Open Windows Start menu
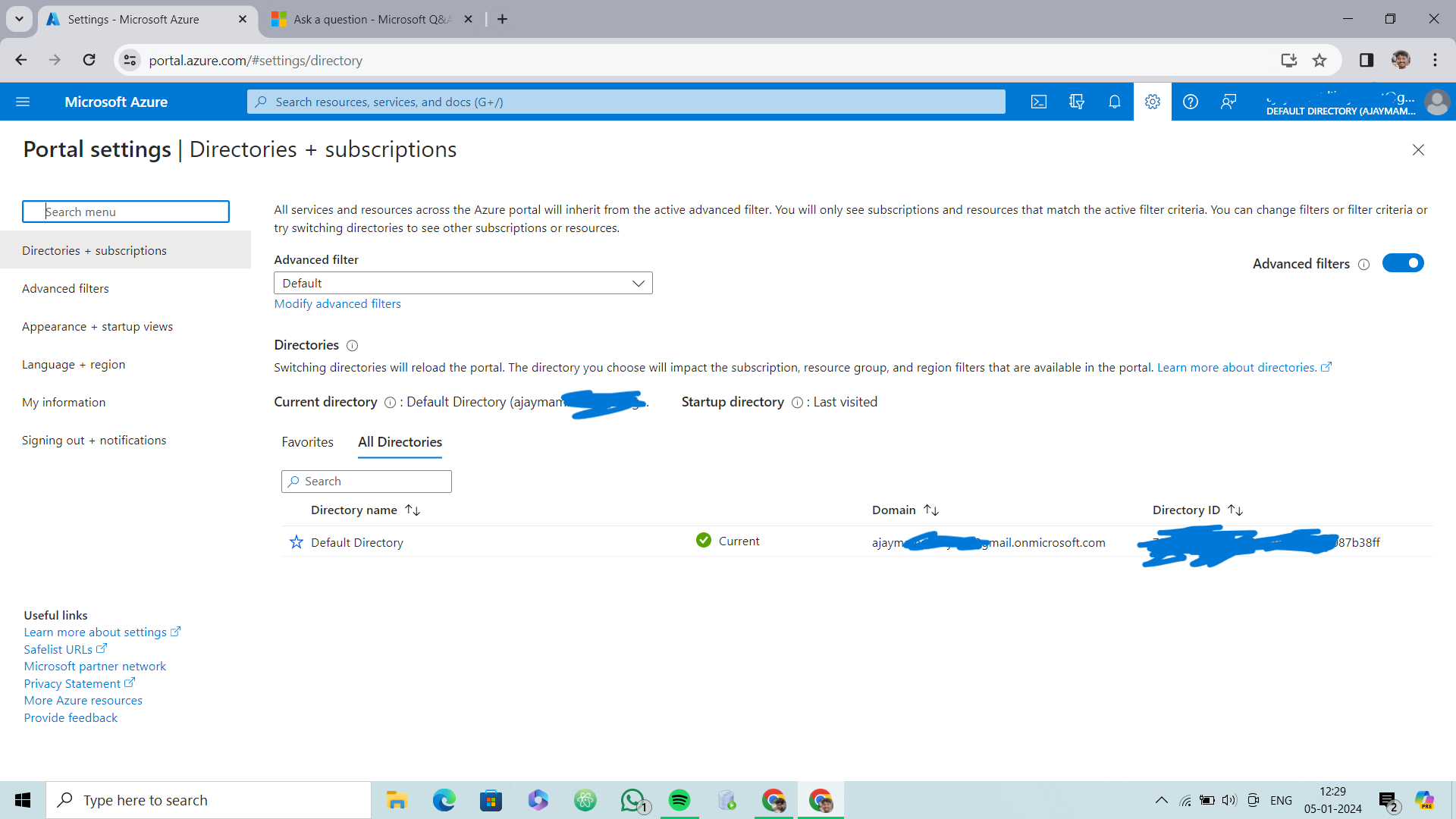This screenshot has width=1456, height=819. (23, 800)
